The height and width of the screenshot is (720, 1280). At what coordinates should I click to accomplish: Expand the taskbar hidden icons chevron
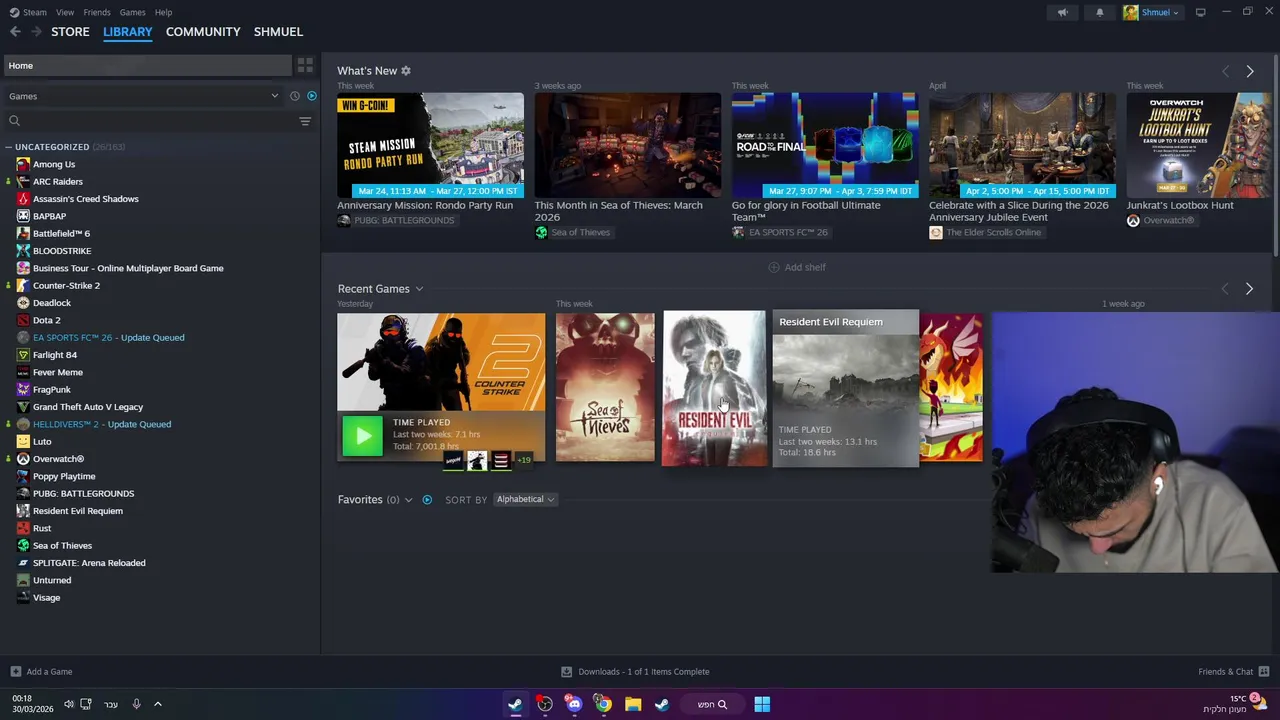[158, 704]
